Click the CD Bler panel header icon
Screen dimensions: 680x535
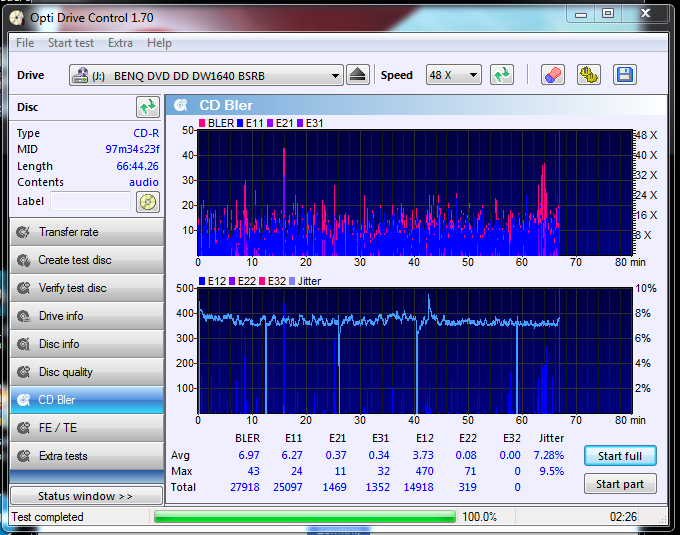tap(180, 105)
